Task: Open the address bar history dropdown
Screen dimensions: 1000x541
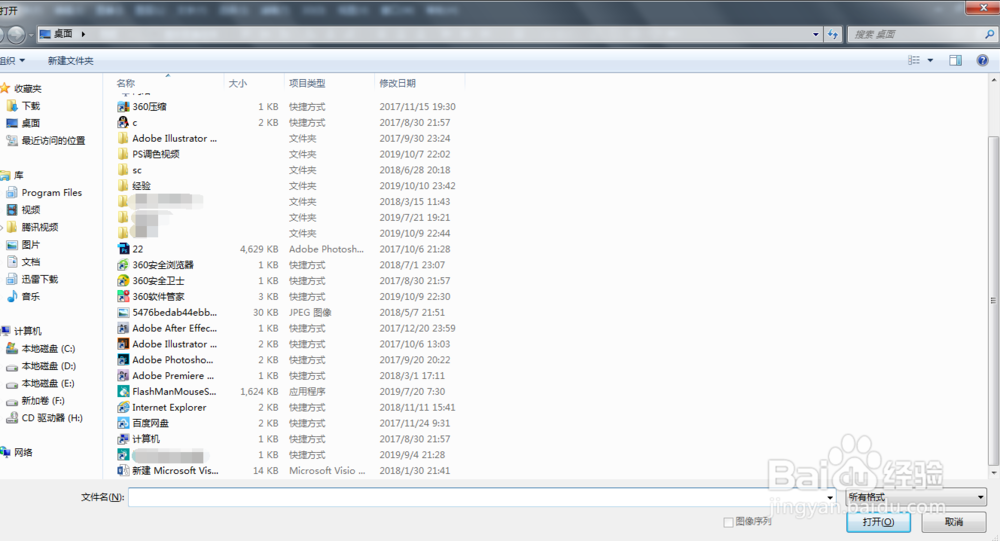Action: click(x=816, y=34)
